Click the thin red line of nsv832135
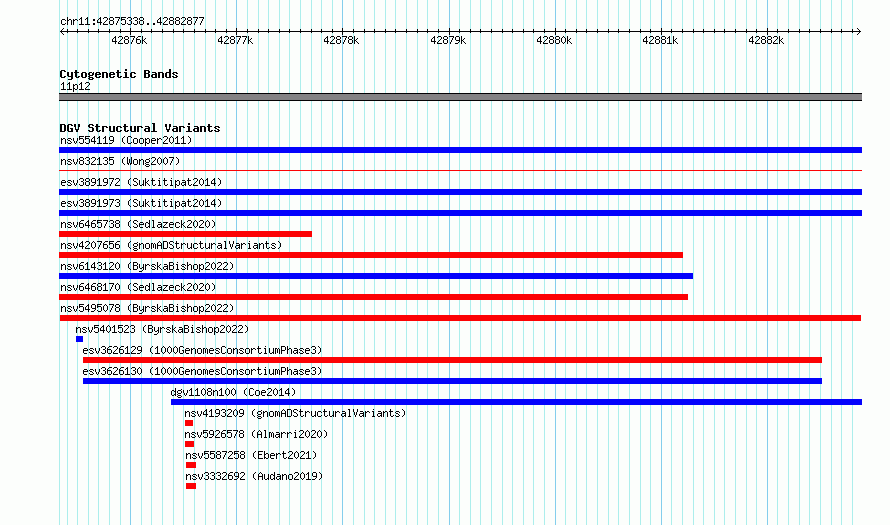This screenshot has width=890, height=525. (460, 170)
